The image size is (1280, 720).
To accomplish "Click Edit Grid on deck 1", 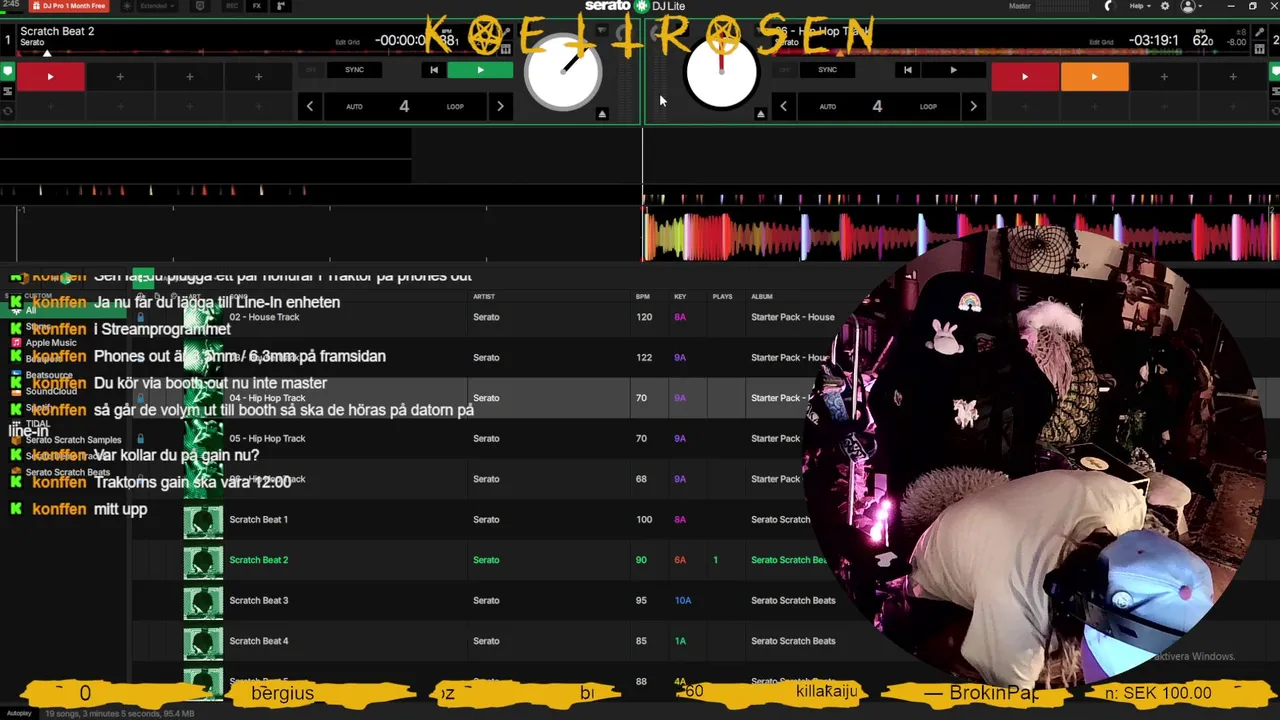I will point(347,42).
